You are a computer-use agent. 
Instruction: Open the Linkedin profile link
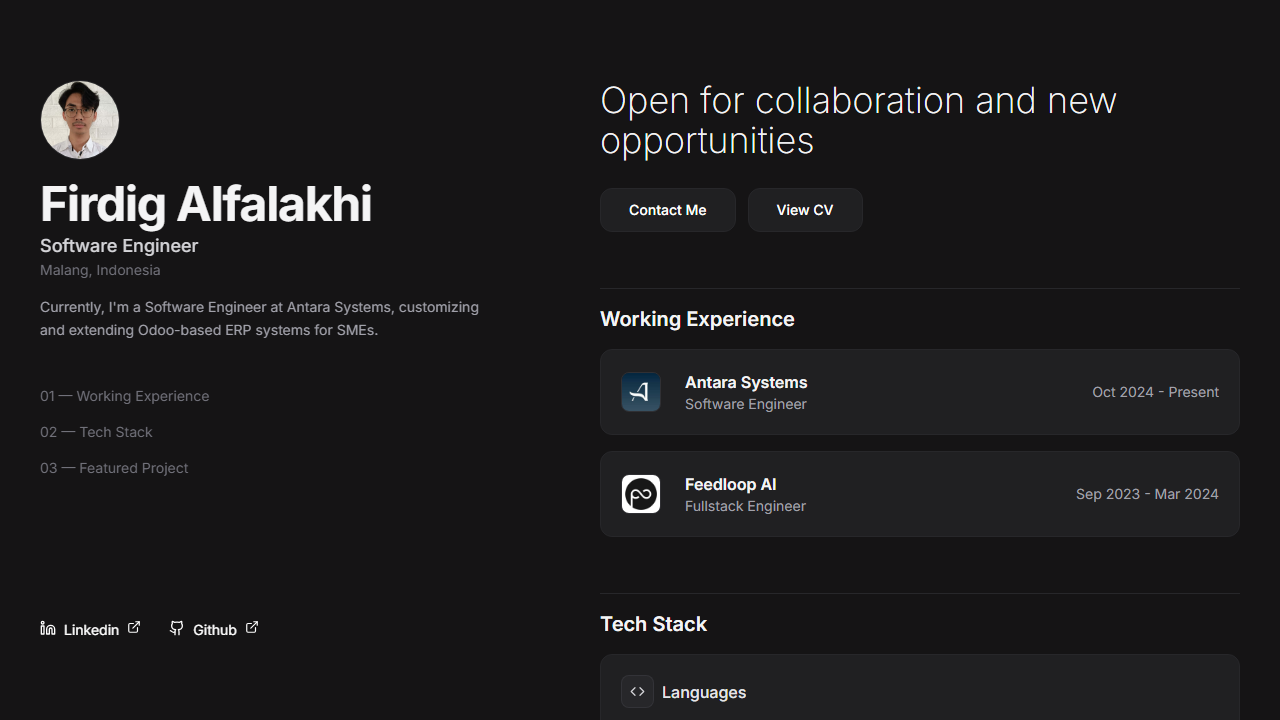click(90, 629)
